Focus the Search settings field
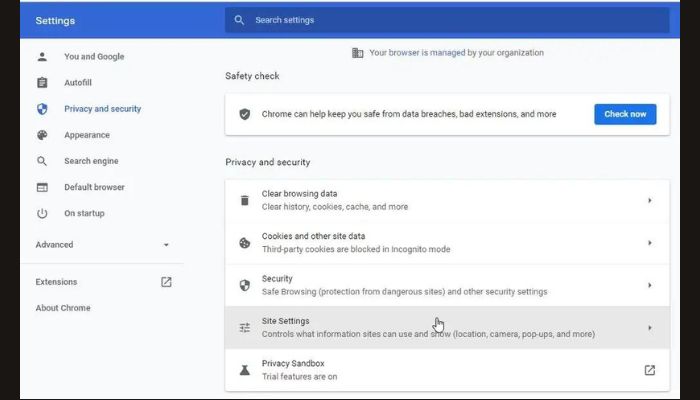700x400 pixels. pyautogui.click(x=447, y=20)
